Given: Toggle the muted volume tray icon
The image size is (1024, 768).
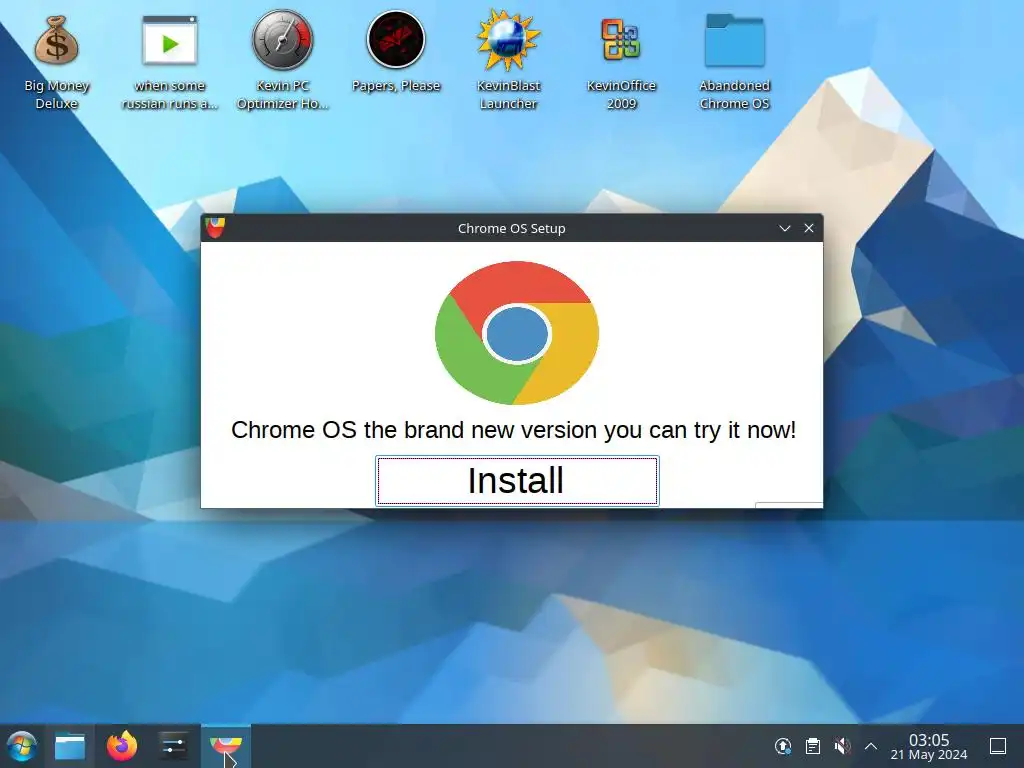Looking at the screenshot, I should (x=842, y=746).
